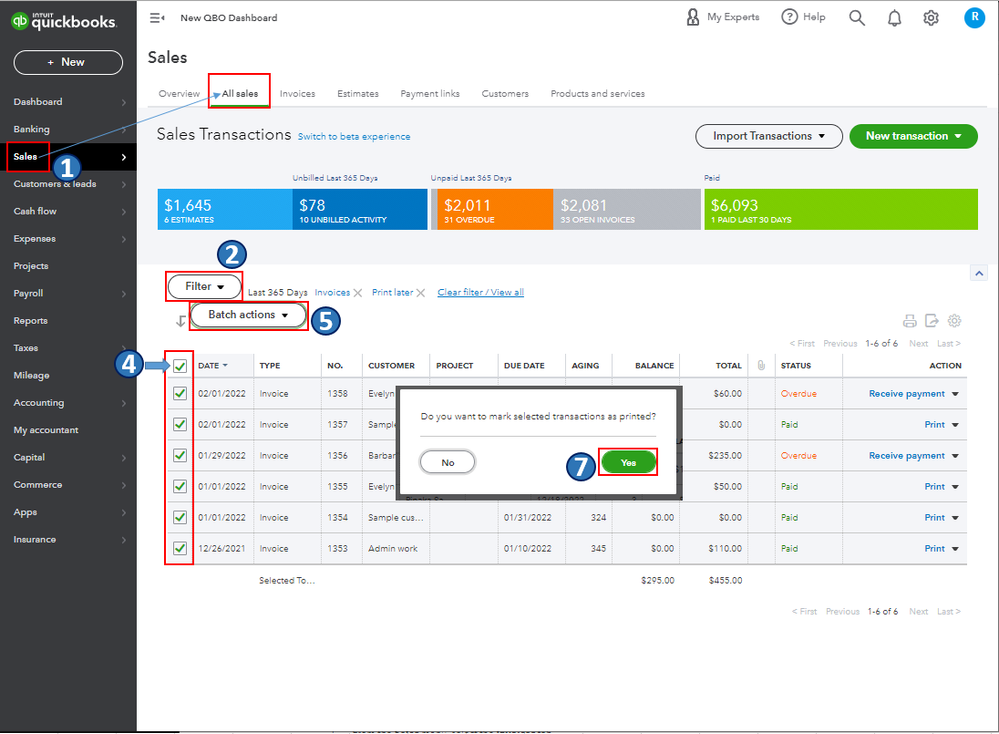
Task: Open the search magnifier icon
Action: tap(857, 18)
